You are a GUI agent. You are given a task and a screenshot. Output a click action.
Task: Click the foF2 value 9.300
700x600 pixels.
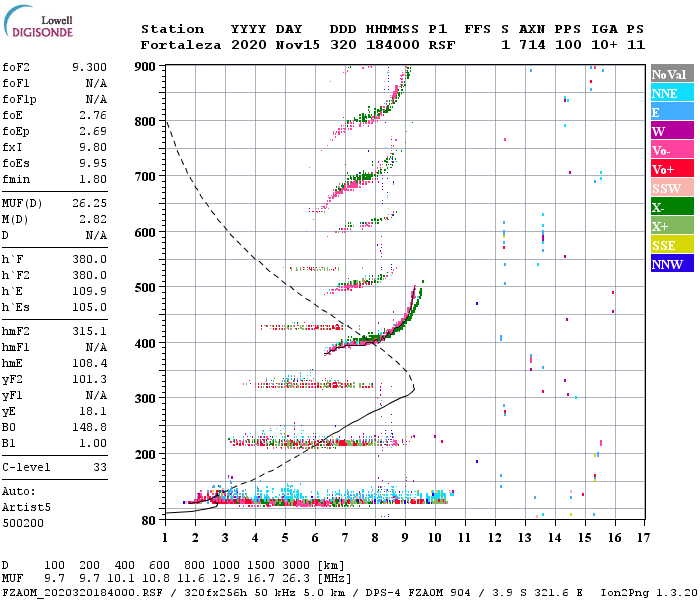click(x=89, y=67)
